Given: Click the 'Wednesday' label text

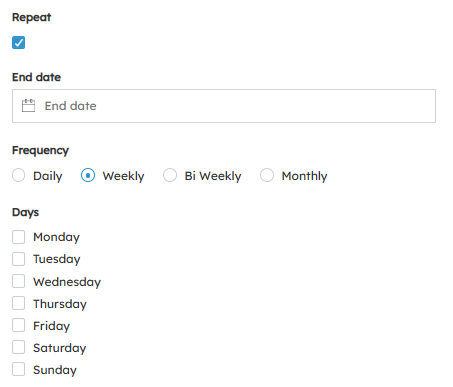Looking at the screenshot, I should tap(67, 282).
